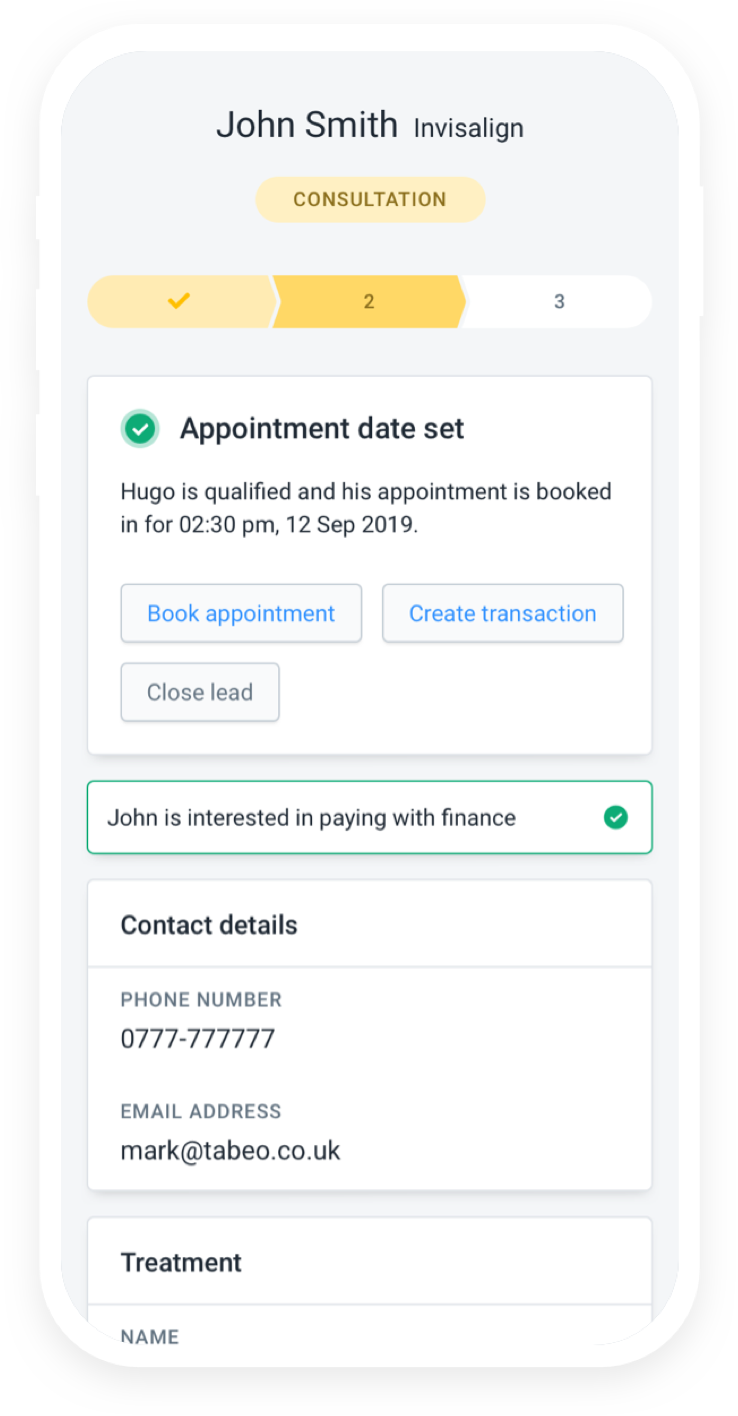Click the Appointment date set heading
This screenshot has height=1416, width=738.
(322, 429)
